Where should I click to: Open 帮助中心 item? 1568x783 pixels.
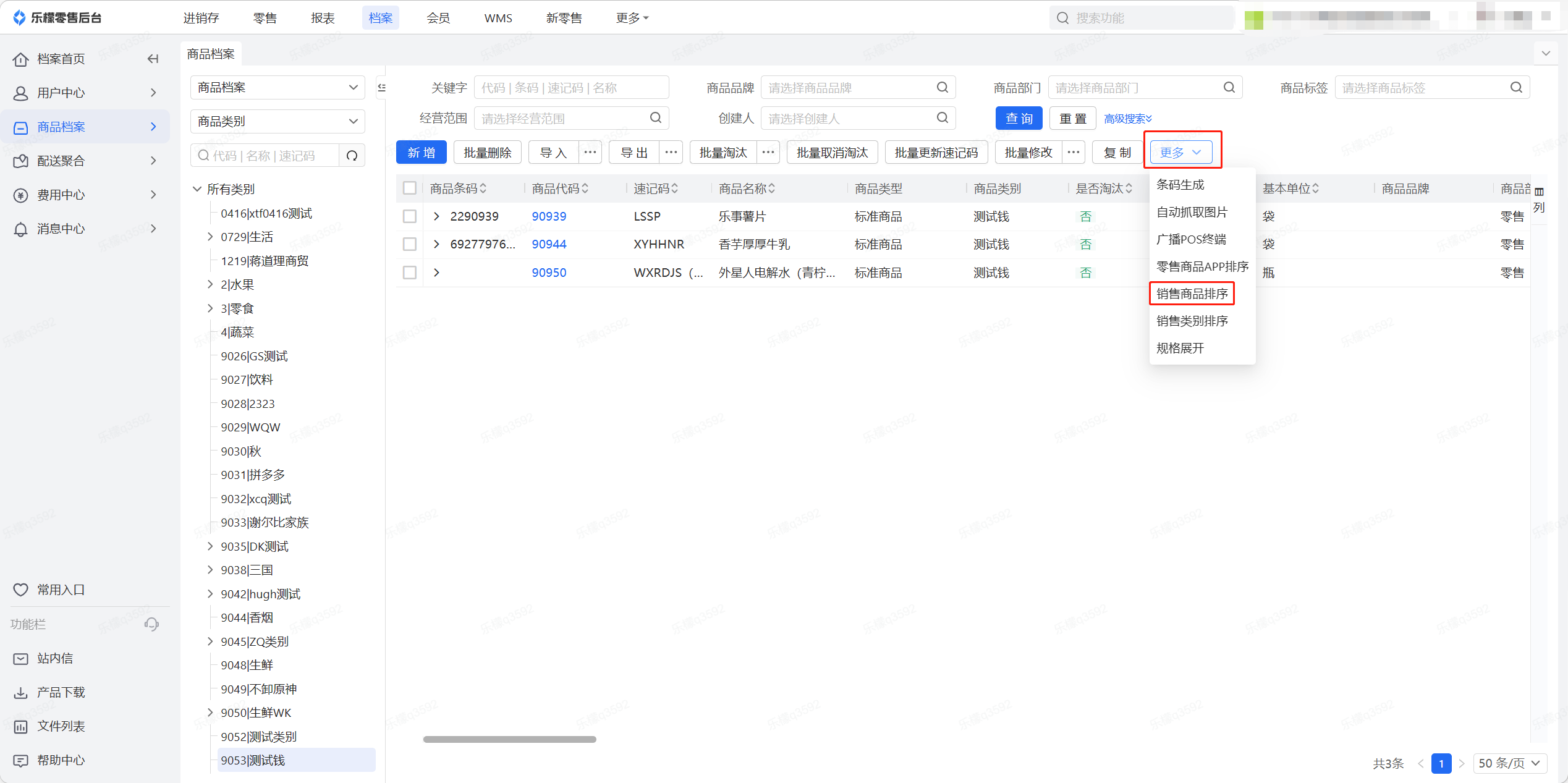tap(85, 760)
